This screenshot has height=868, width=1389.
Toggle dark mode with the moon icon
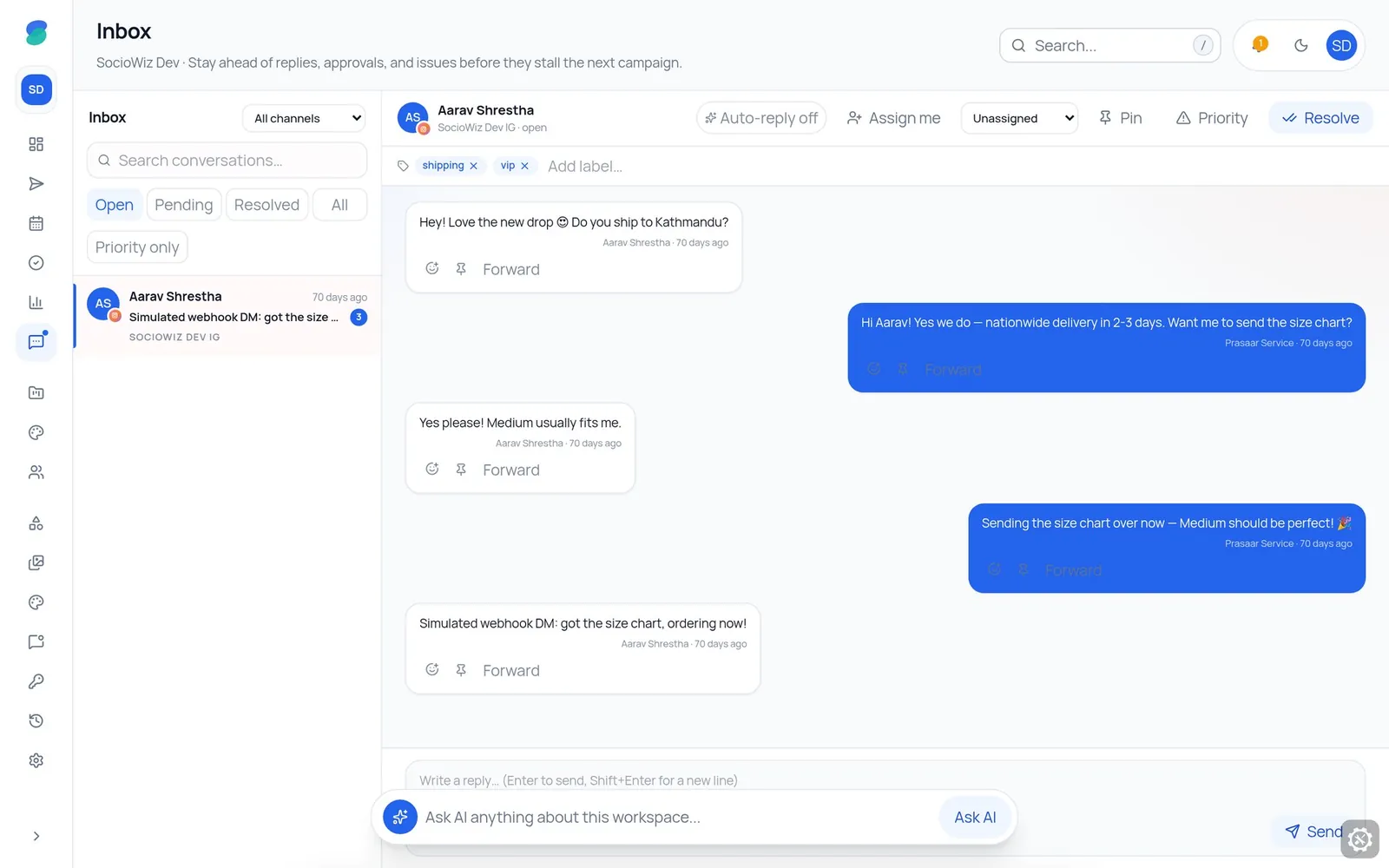click(x=1300, y=45)
